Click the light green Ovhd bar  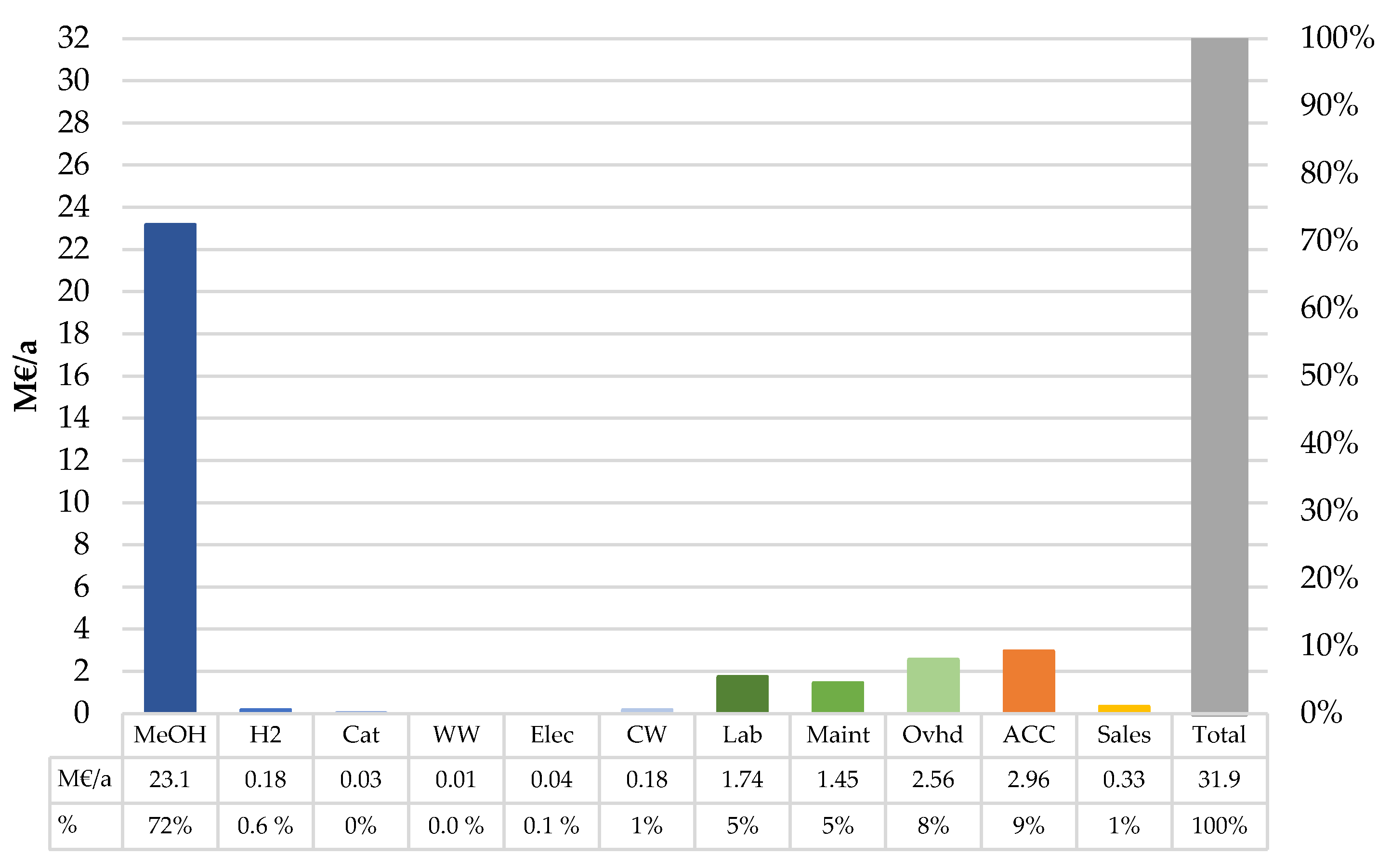coord(932,685)
